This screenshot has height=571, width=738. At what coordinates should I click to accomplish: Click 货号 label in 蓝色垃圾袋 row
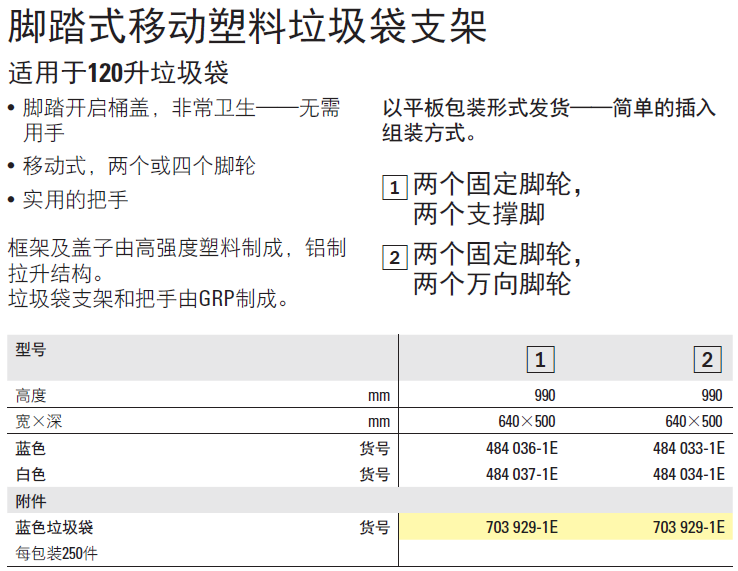(375, 527)
